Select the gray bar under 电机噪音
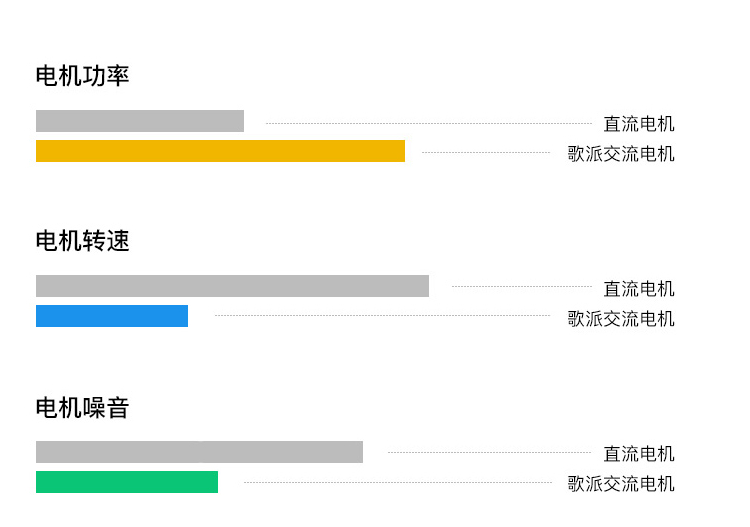 pyautogui.click(x=199, y=452)
